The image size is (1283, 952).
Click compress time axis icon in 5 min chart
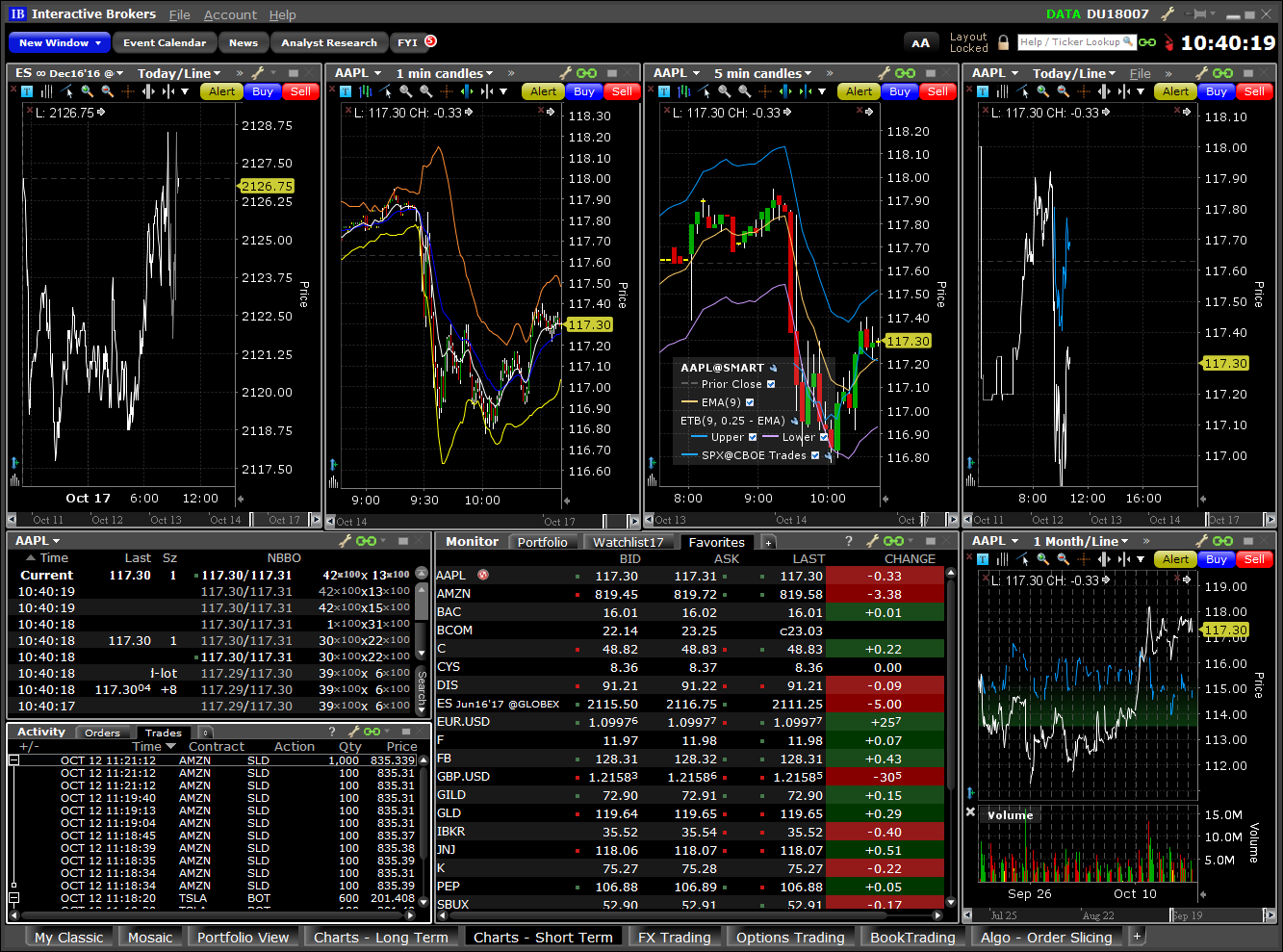806,91
